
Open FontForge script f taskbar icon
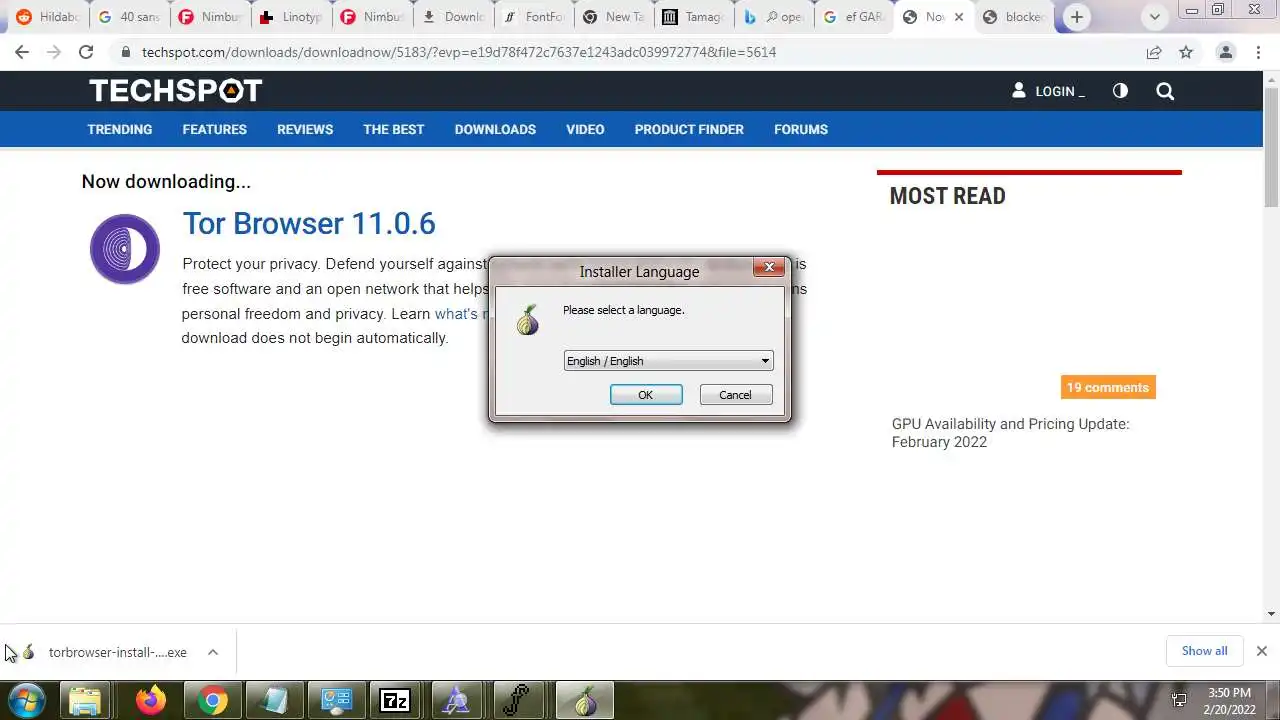pyautogui.click(x=518, y=701)
